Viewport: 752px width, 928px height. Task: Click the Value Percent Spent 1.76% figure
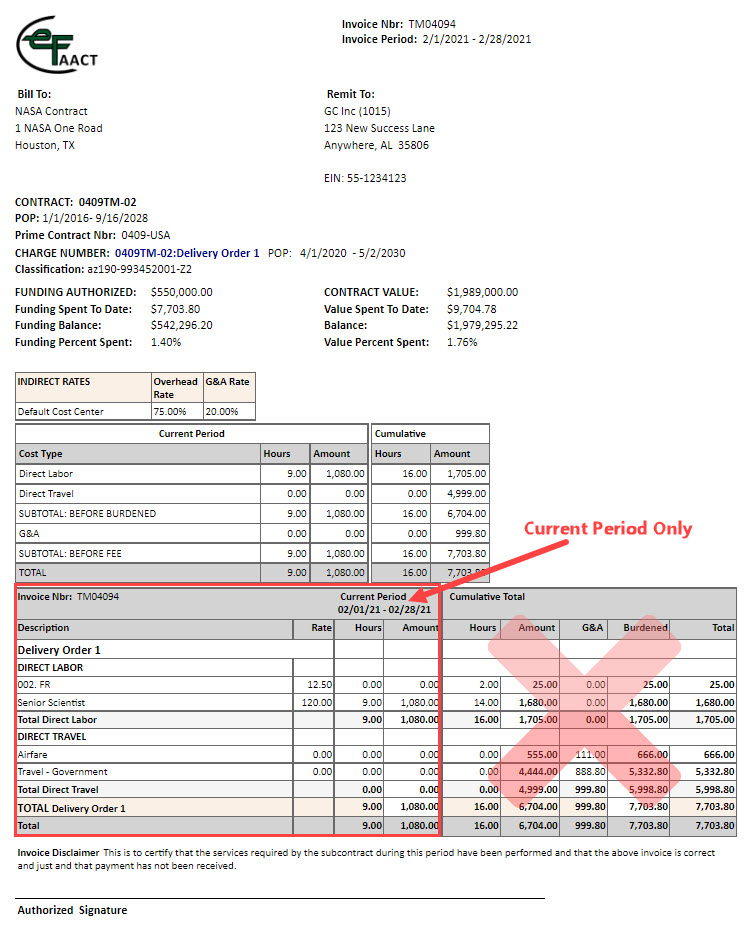(462, 342)
